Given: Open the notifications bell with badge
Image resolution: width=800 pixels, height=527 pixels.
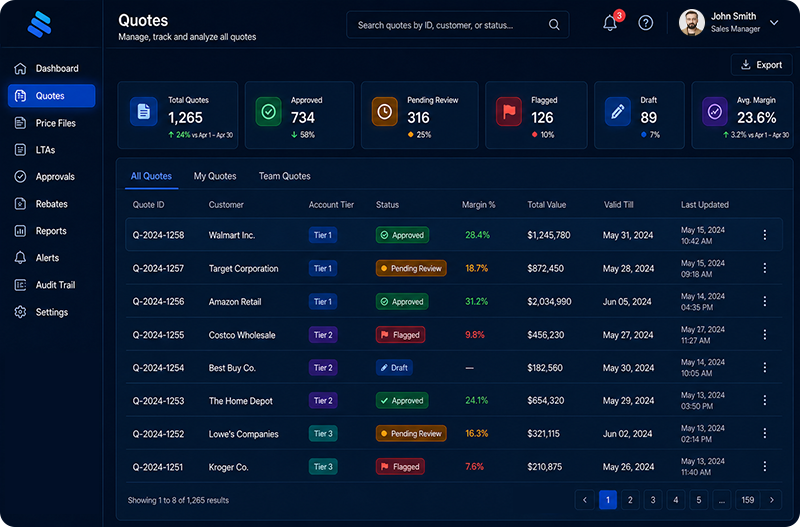Looking at the screenshot, I should 611,22.
